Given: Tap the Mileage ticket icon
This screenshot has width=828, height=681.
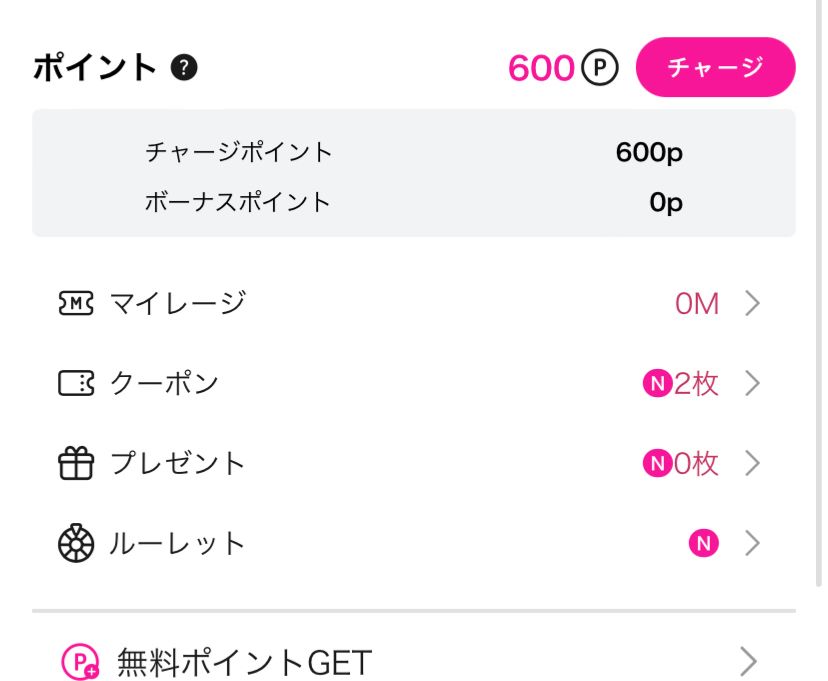Looking at the screenshot, I should pyautogui.click(x=76, y=304).
